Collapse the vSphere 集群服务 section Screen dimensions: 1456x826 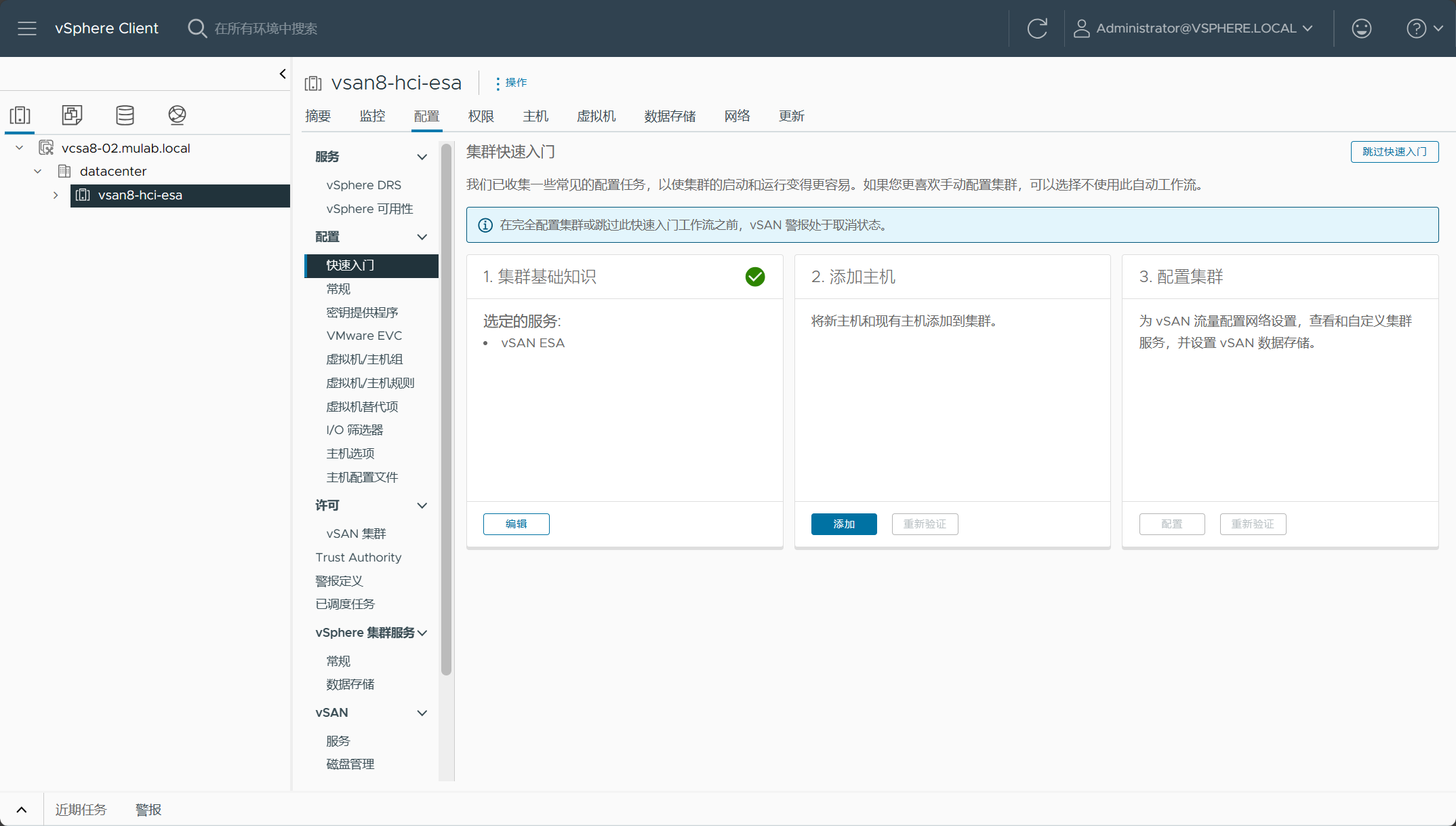[x=423, y=633]
